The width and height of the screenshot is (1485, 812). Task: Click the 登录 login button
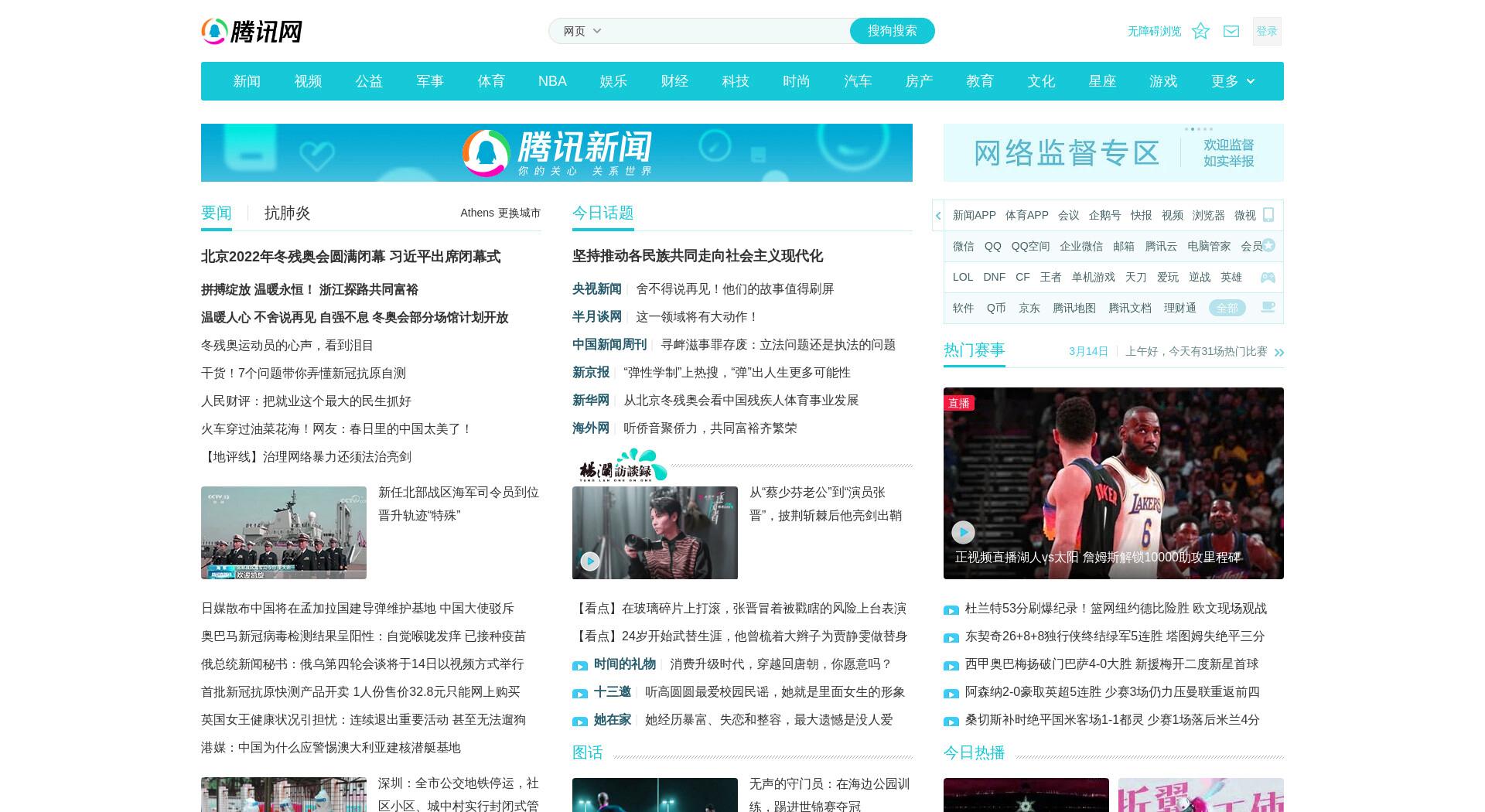[1267, 31]
